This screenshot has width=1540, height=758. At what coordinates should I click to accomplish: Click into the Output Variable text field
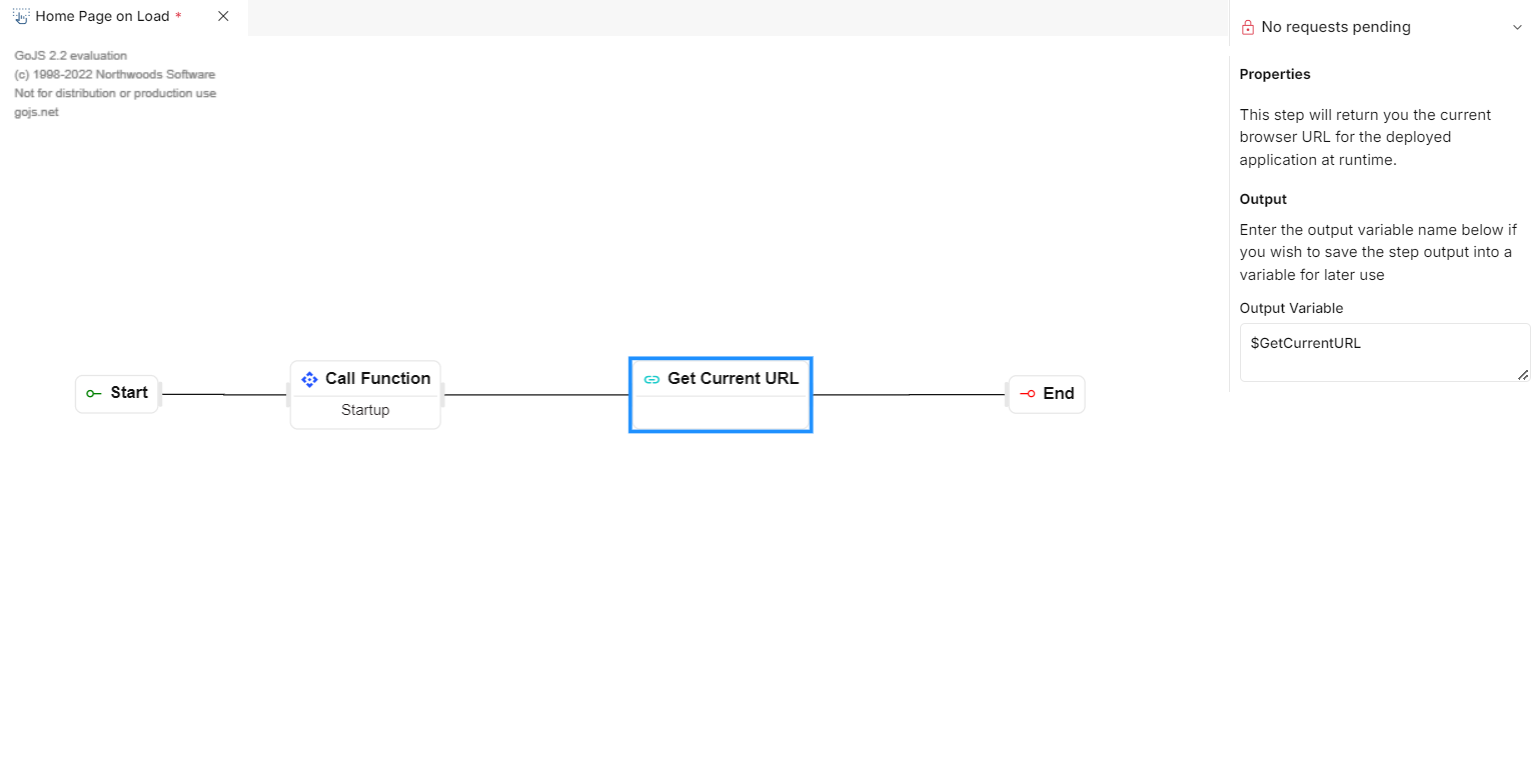click(x=1384, y=352)
